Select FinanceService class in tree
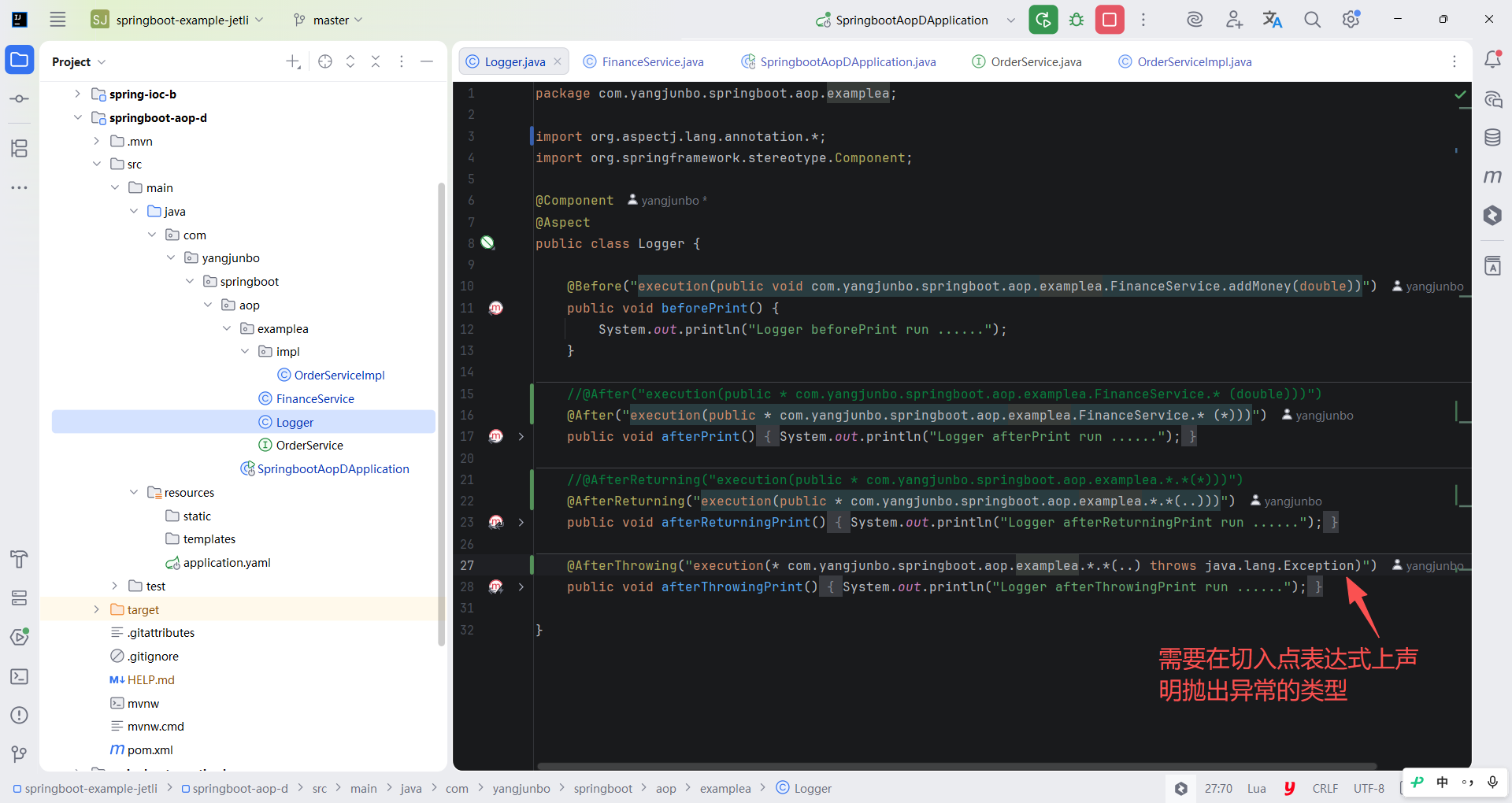 pos(315,398)
